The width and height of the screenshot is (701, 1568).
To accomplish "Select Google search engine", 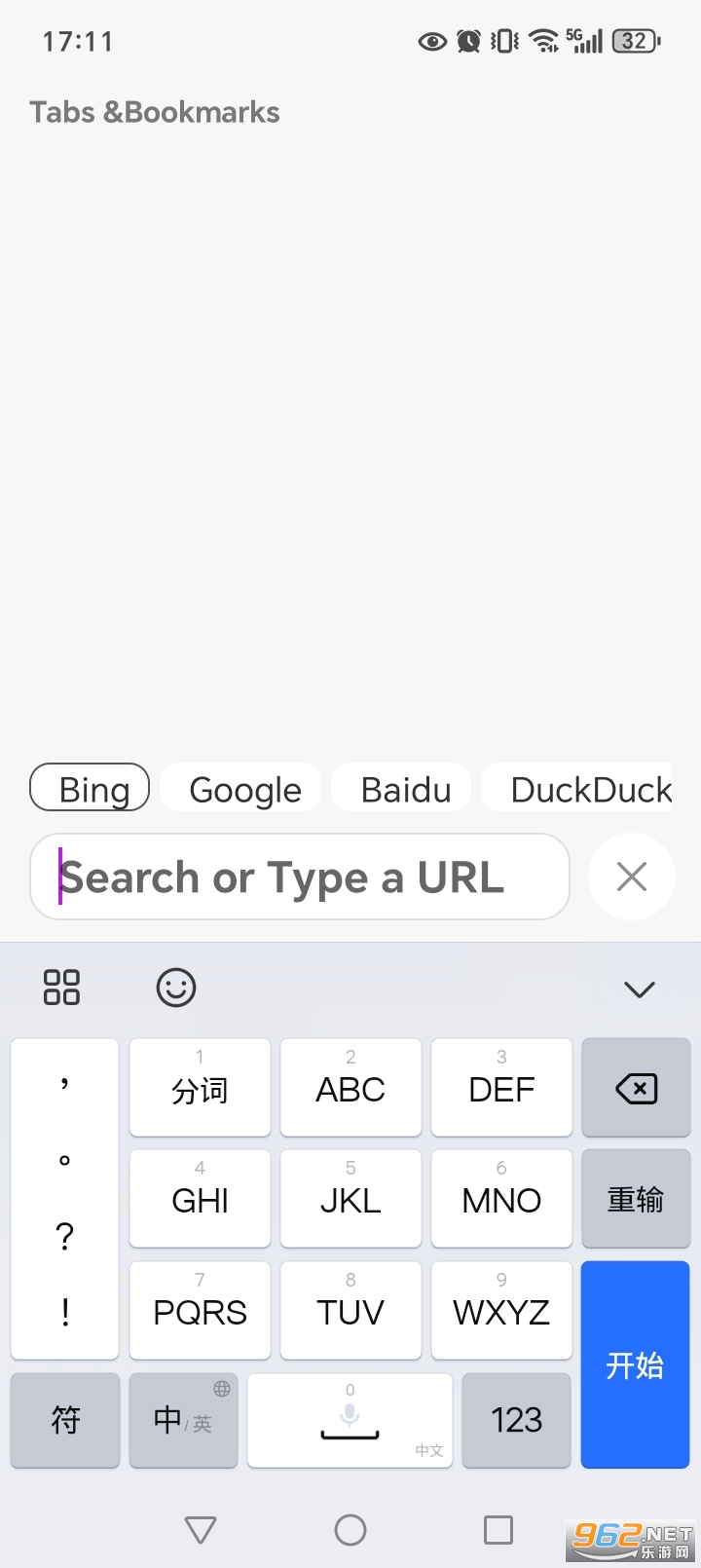I will [245, 789].
